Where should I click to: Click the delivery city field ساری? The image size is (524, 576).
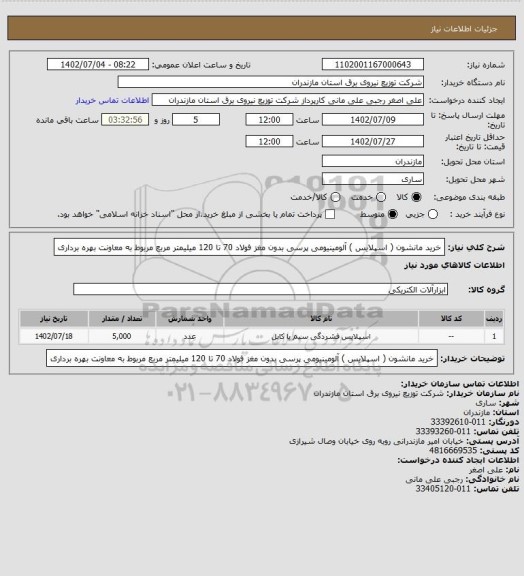[373, 179]
